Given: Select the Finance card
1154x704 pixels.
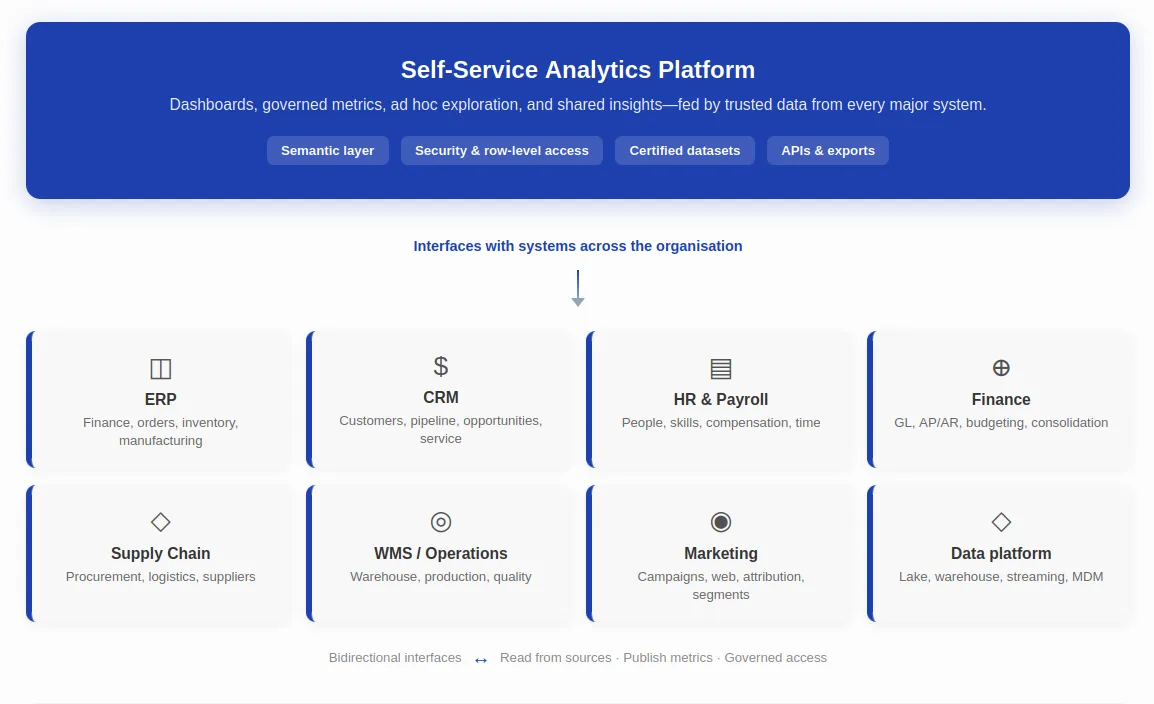Looking at the screenshot, I should pos(1000,399).
